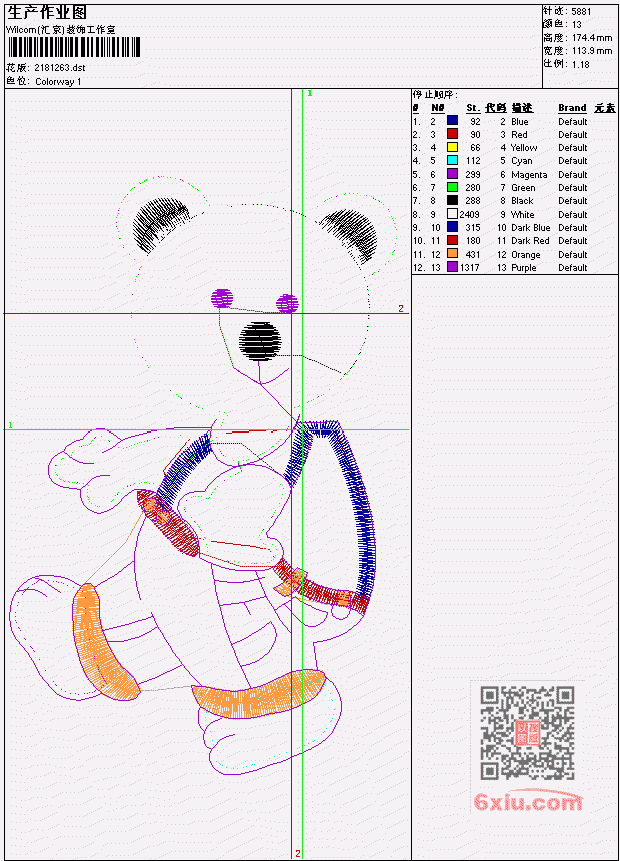This screenshot has width=620, height=861.
Task: Choose the Dark Blue color swatch
Action: coord(452,227)
